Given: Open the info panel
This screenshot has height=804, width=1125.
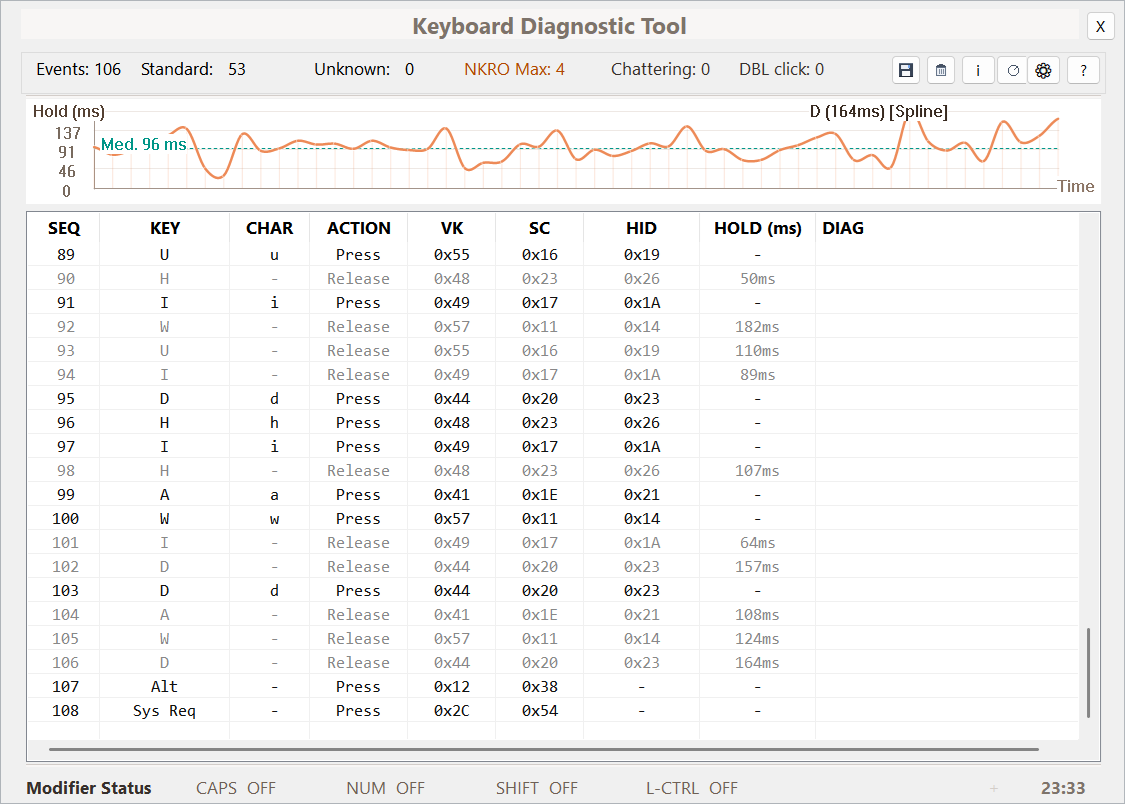Looking at the screenshot, I should pyautogui.click(x=978, y=70).
